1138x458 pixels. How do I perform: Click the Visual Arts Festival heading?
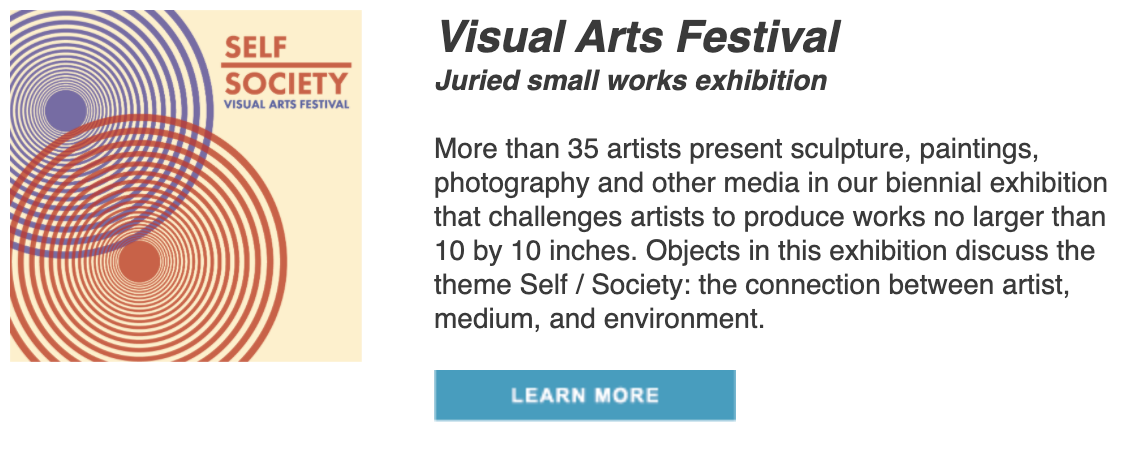[639, 36]
